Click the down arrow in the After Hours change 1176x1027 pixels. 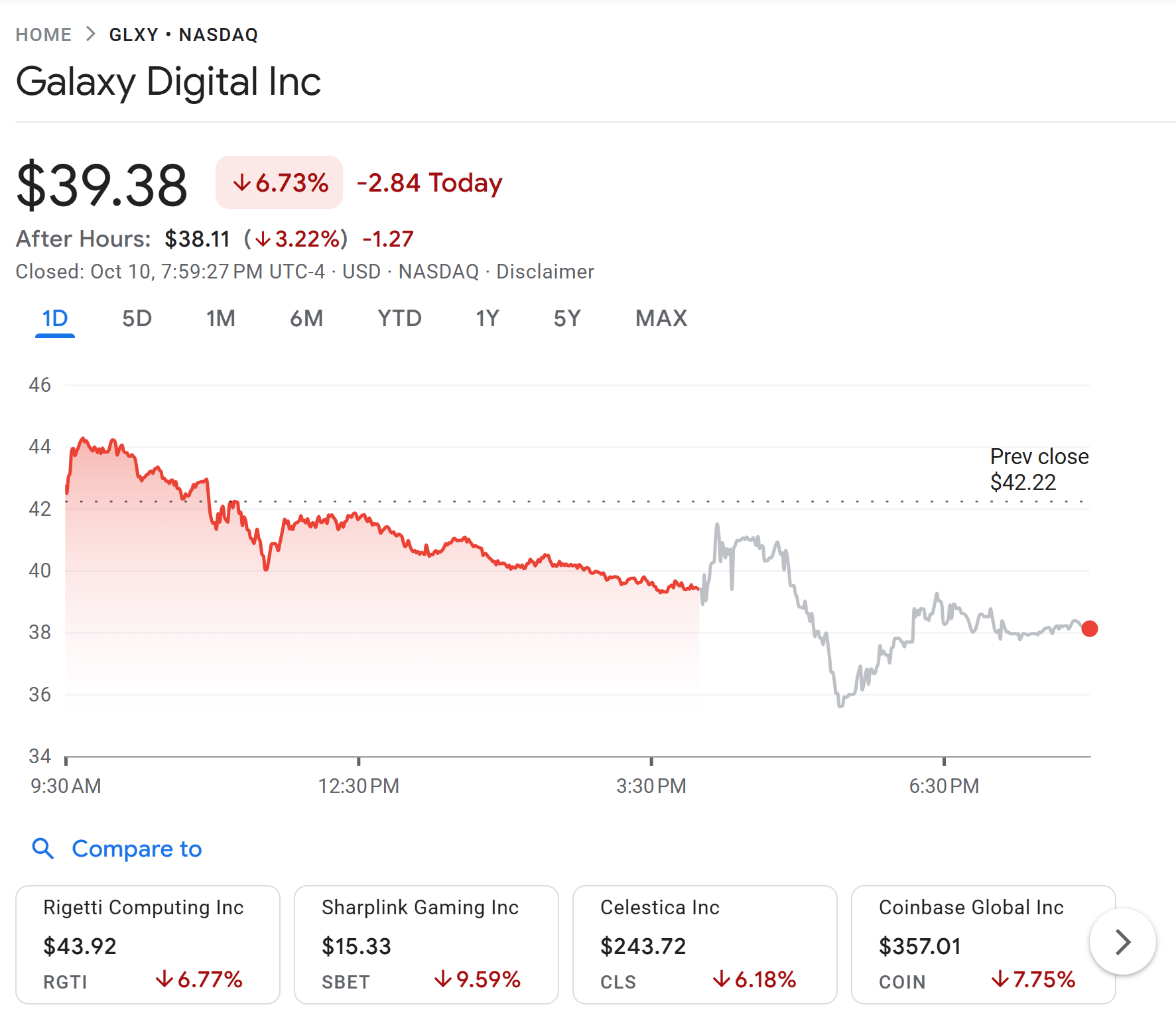(x=264, y=239)
